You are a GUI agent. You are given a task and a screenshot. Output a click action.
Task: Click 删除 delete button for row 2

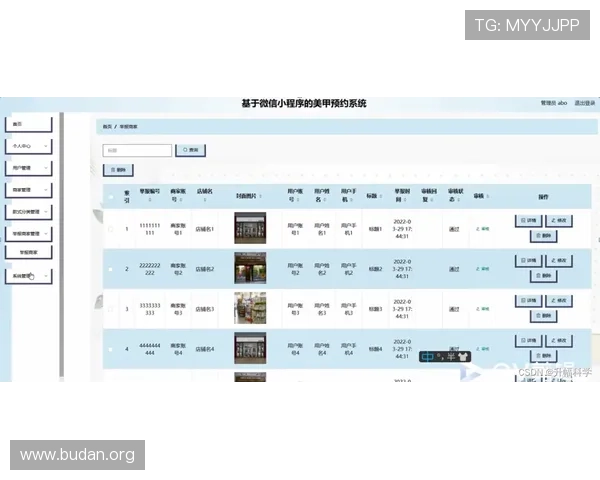(x=544, y=276)
